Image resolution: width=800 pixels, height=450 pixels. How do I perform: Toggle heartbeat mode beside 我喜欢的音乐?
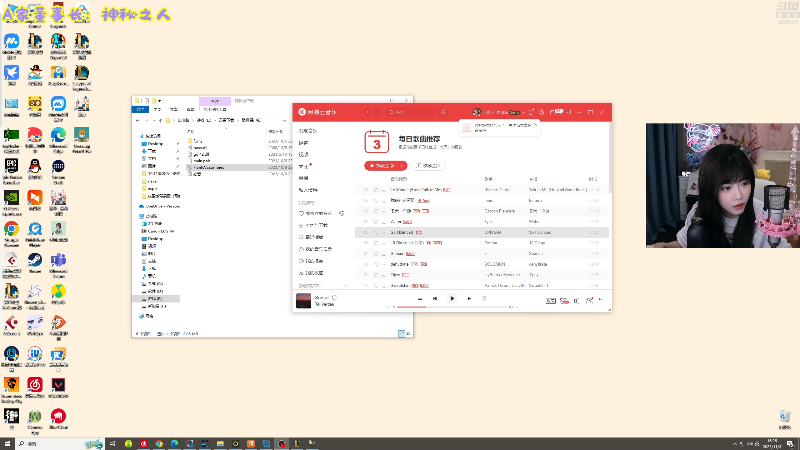(x=342, y=213)
